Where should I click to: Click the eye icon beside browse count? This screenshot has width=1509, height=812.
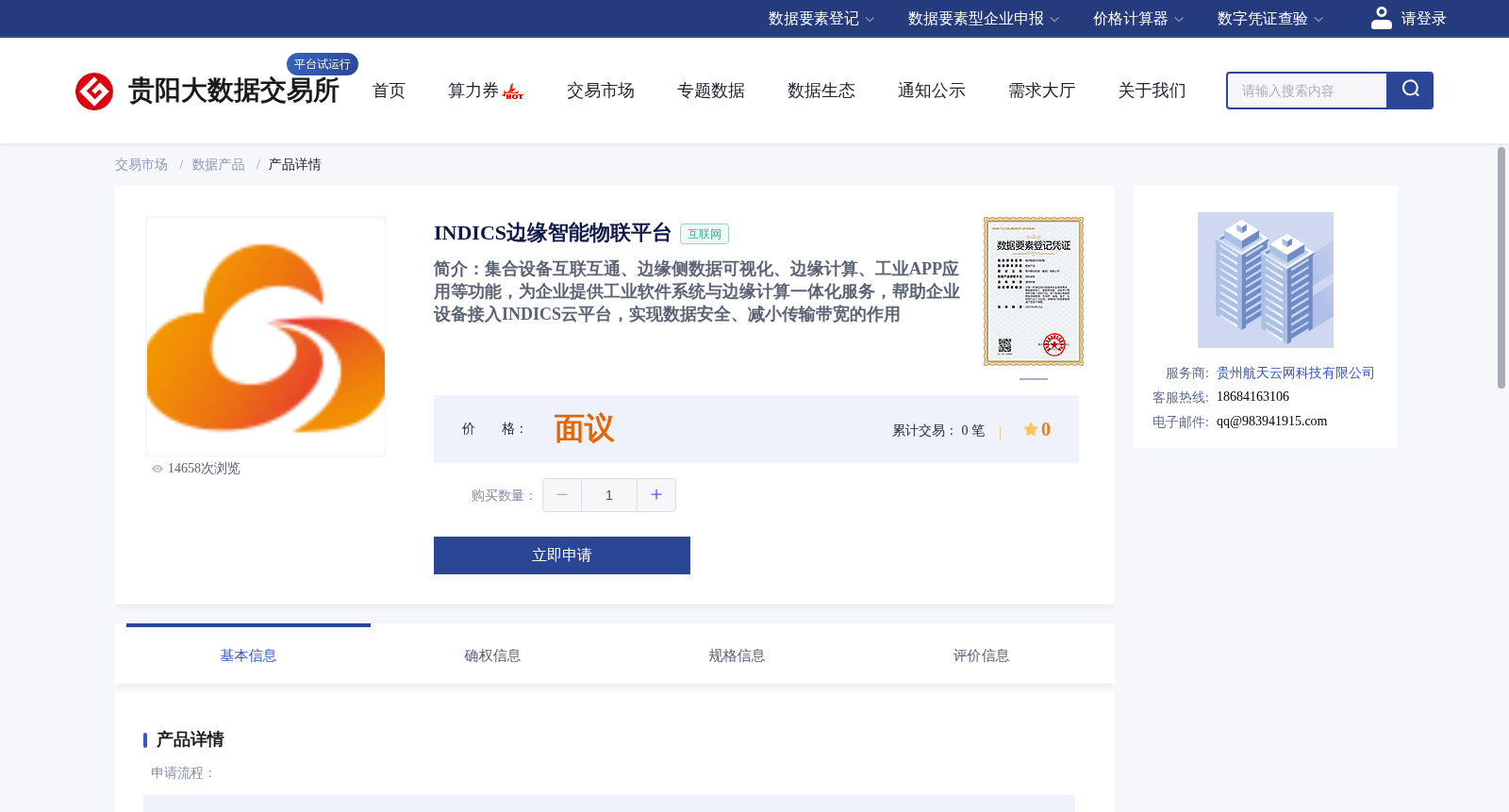(x=158, y=469)
